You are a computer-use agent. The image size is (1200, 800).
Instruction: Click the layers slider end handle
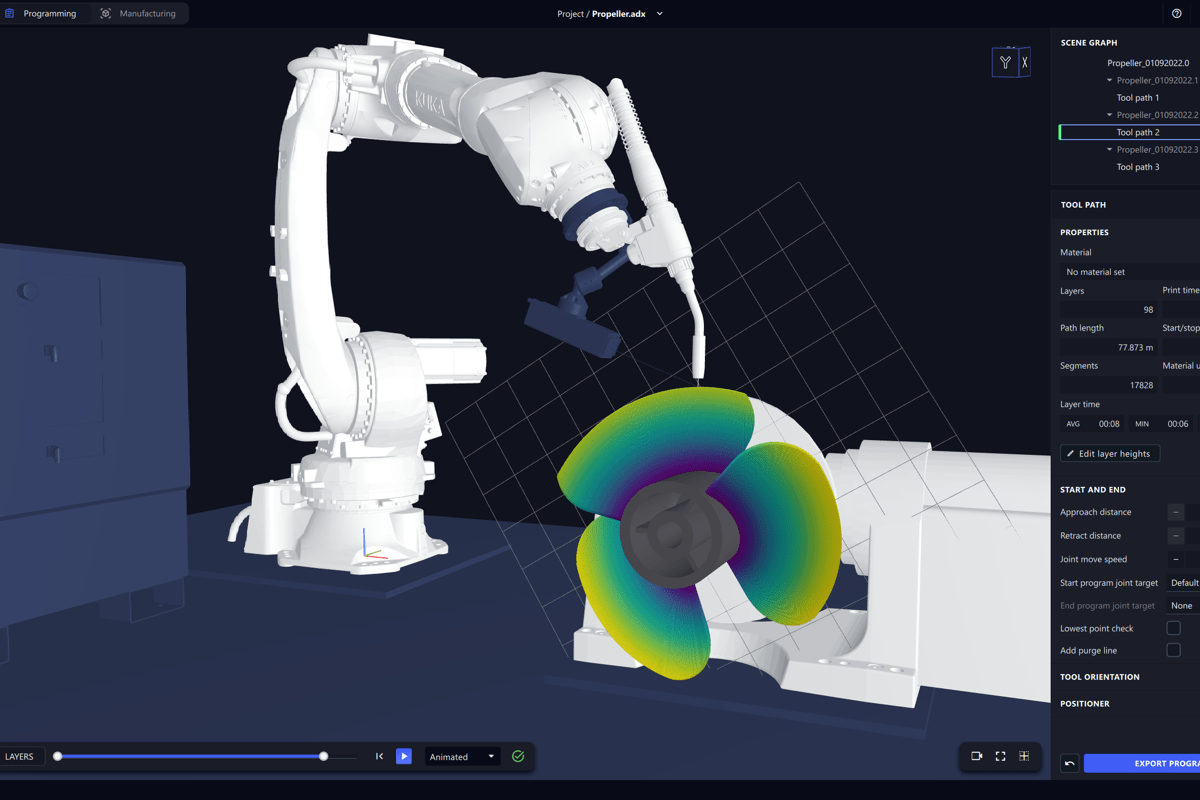pos(324,757)
